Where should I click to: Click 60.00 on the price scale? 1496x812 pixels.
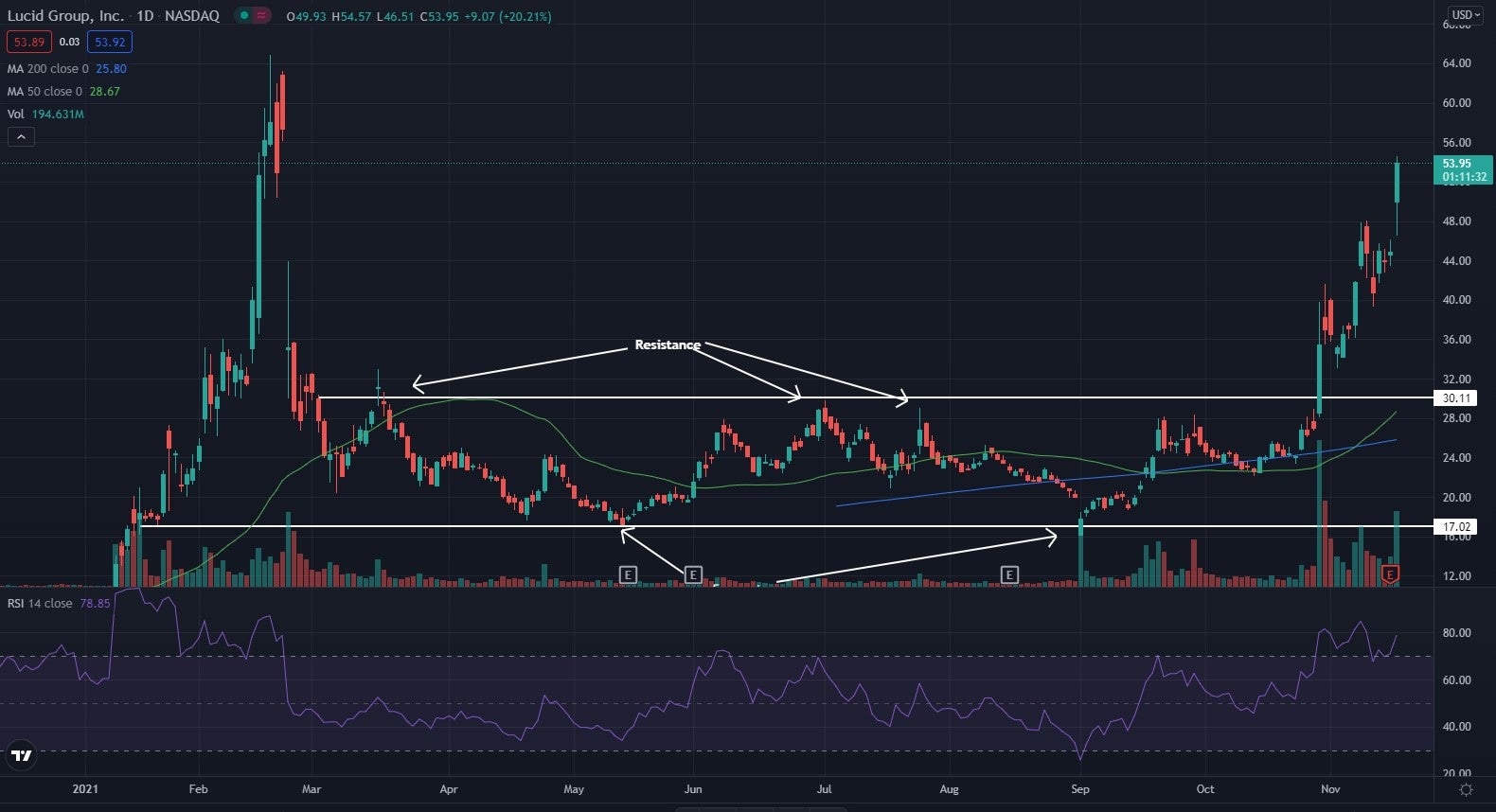pyautogui.click(x=1456, y=103)
